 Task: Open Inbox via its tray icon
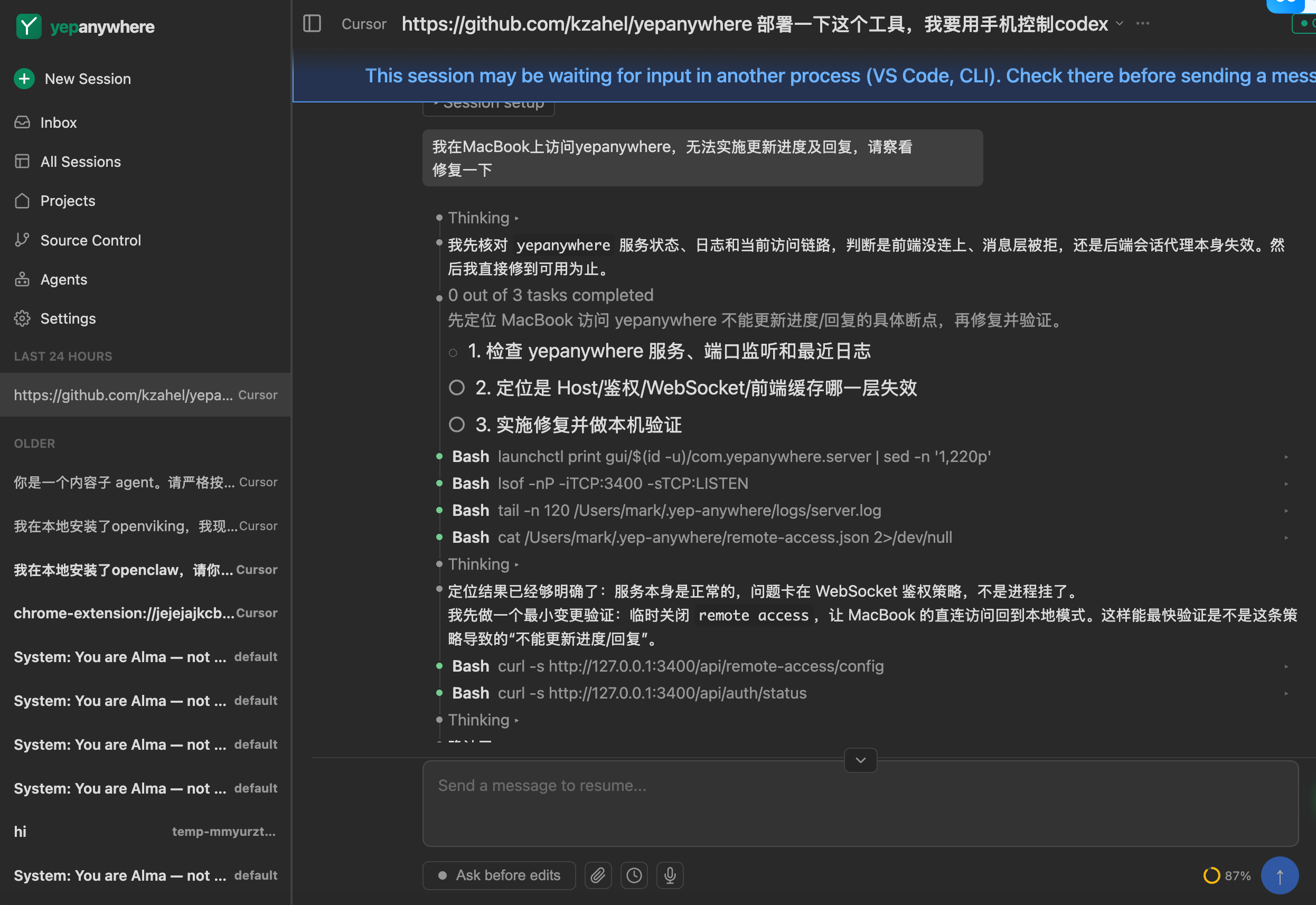point(22,122)
